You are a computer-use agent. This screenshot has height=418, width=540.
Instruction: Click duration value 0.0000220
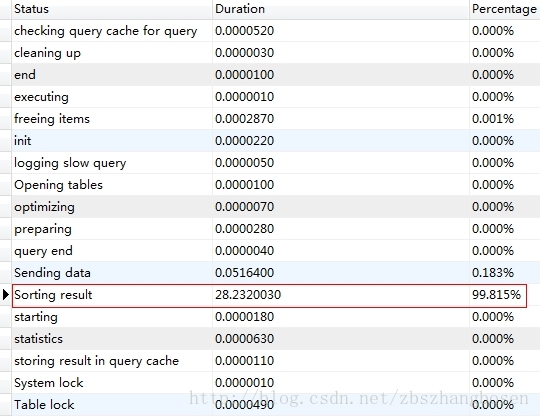pyautogui.click(x=245, y=141)
